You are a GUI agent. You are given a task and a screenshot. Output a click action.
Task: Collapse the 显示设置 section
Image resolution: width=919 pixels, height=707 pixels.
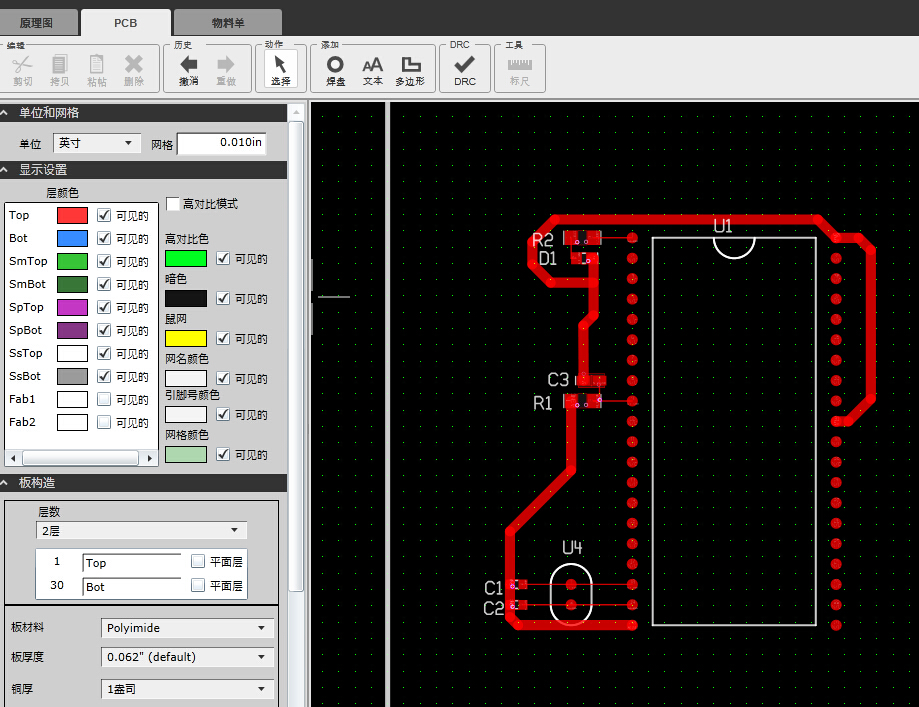[5, 169]
